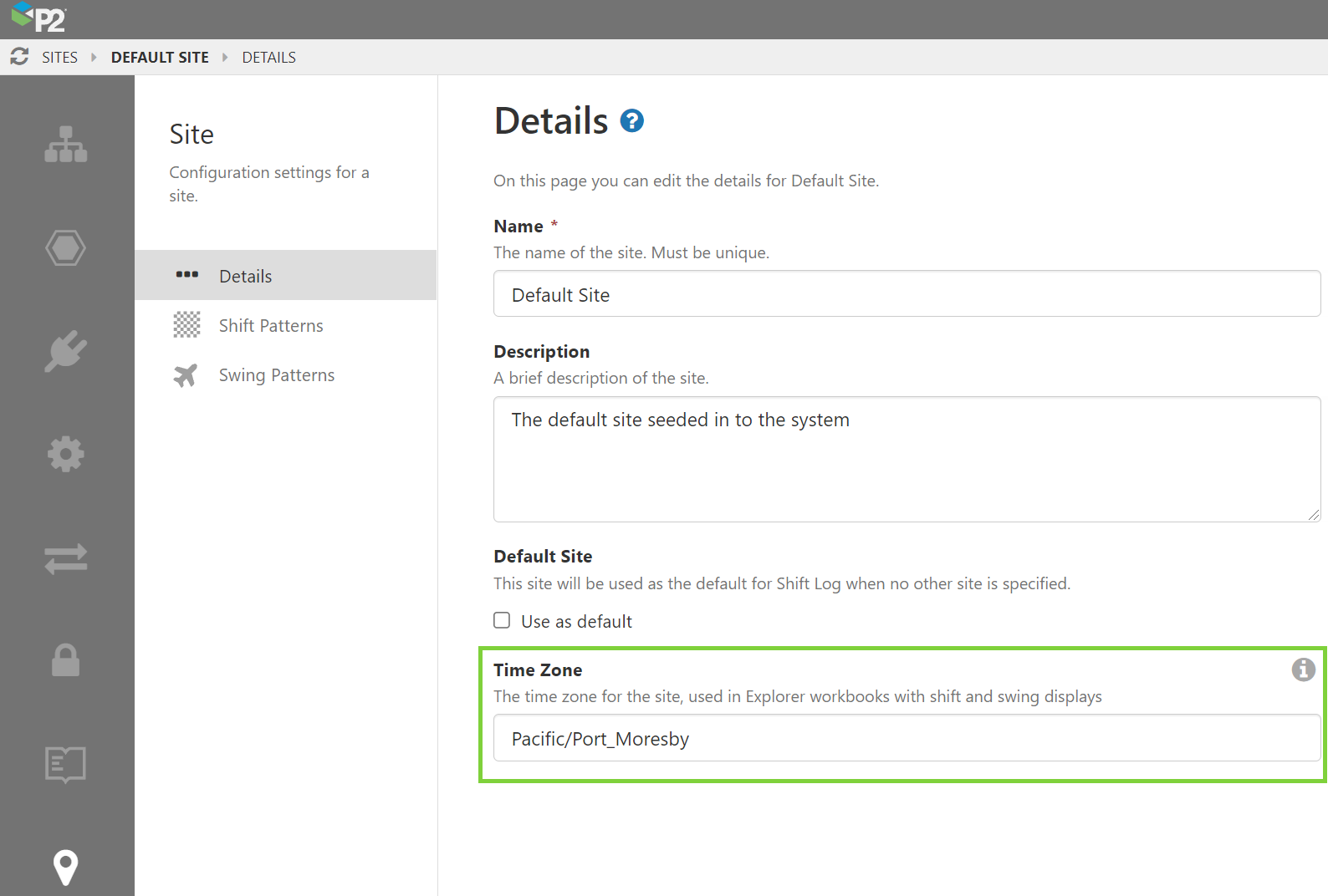Image resolution: width=1328 pixels, height=896 pixels.
Task: Open the map pin location icon in sidebar
Action: (x=66, y=868)
